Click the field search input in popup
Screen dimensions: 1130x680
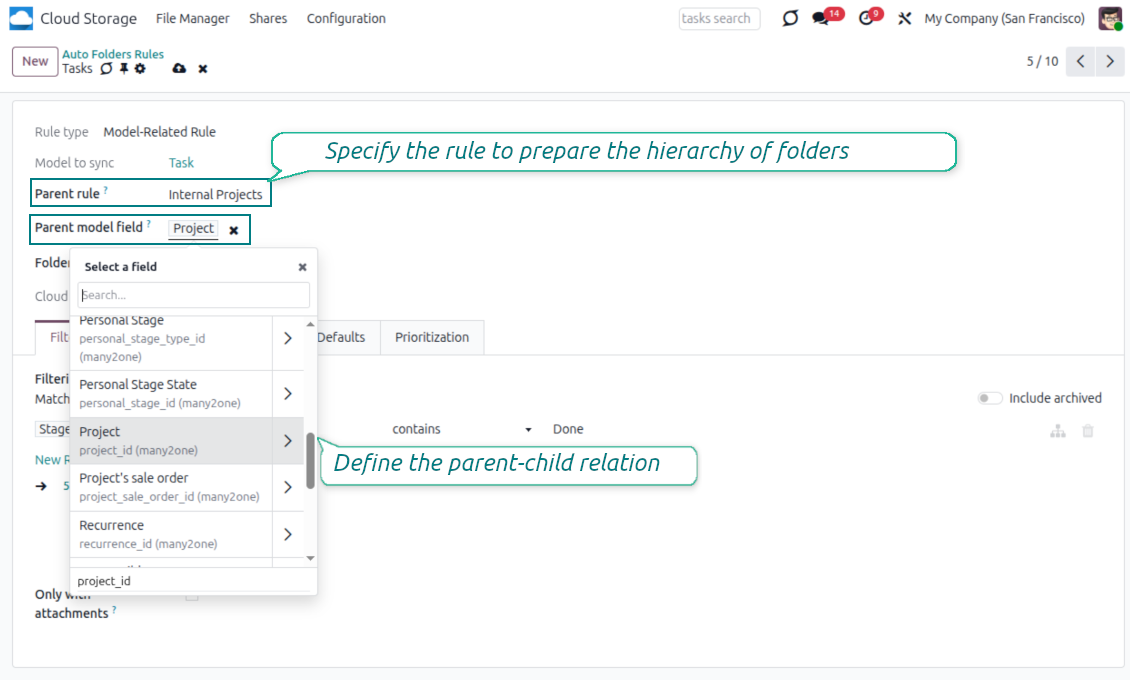tap(194, 295)
